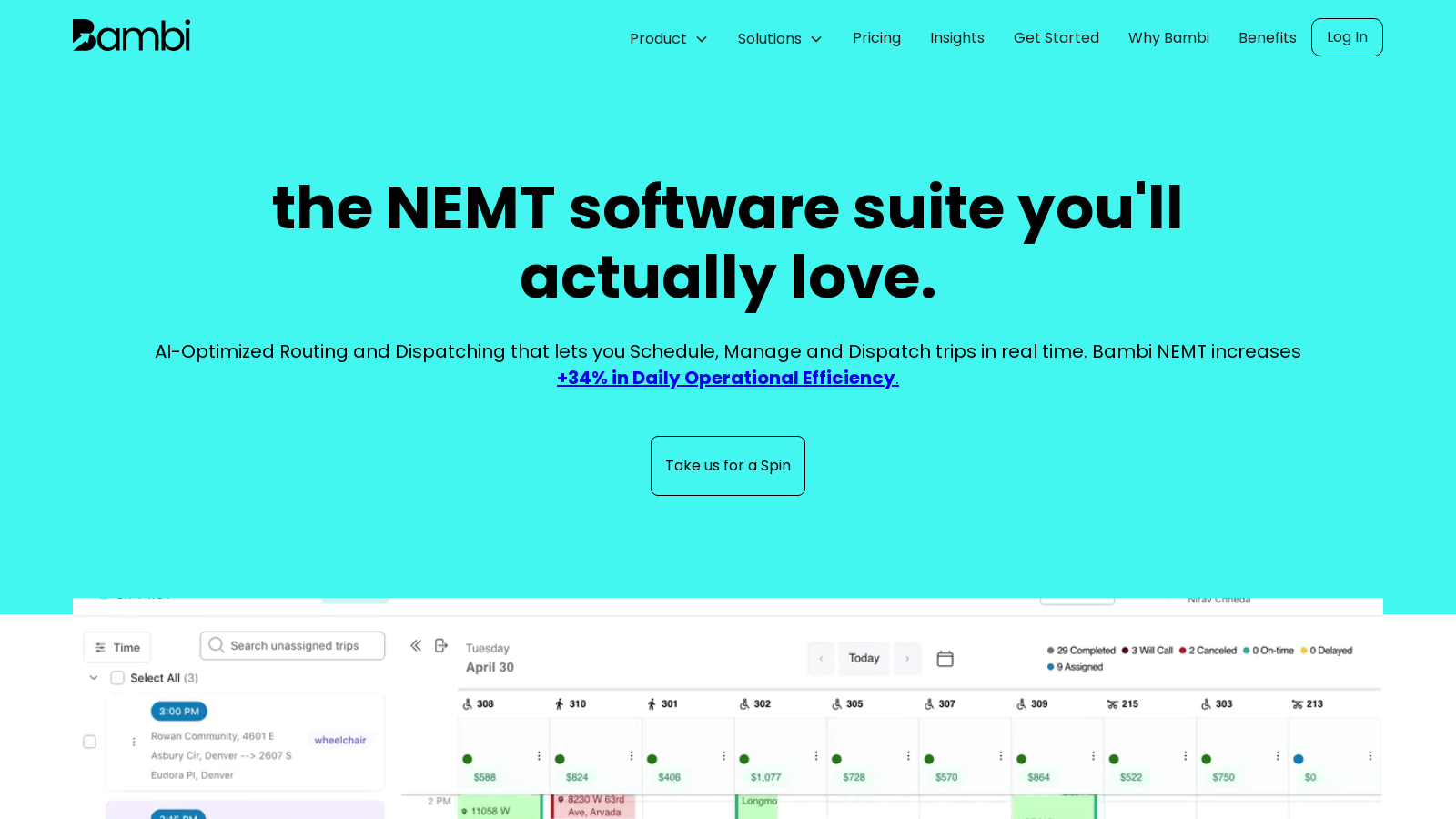Click the Take us for a Spin button
Image resolution: width=1456 pixels, height=819 pixels.
click(728, 466)
